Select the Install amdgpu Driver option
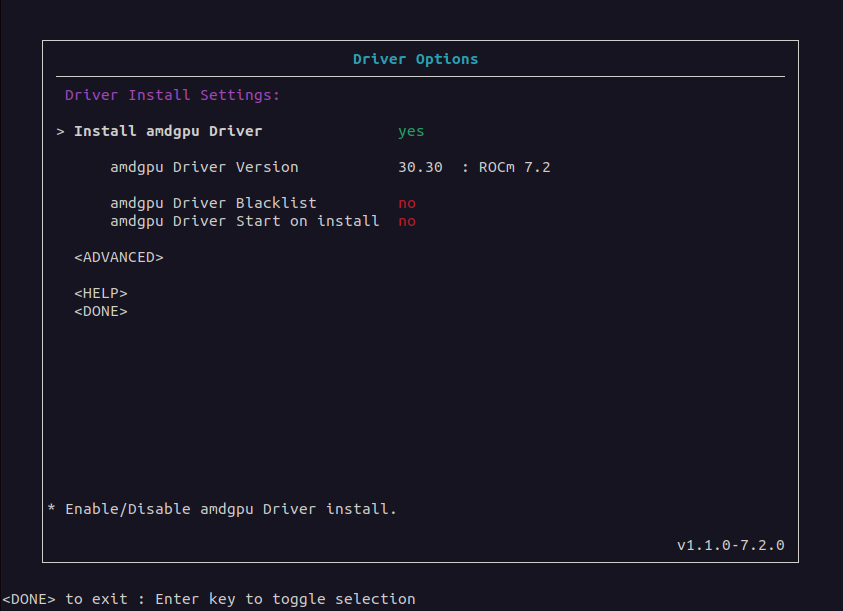Viewport: 843px width, 611px height. point(168,131)
